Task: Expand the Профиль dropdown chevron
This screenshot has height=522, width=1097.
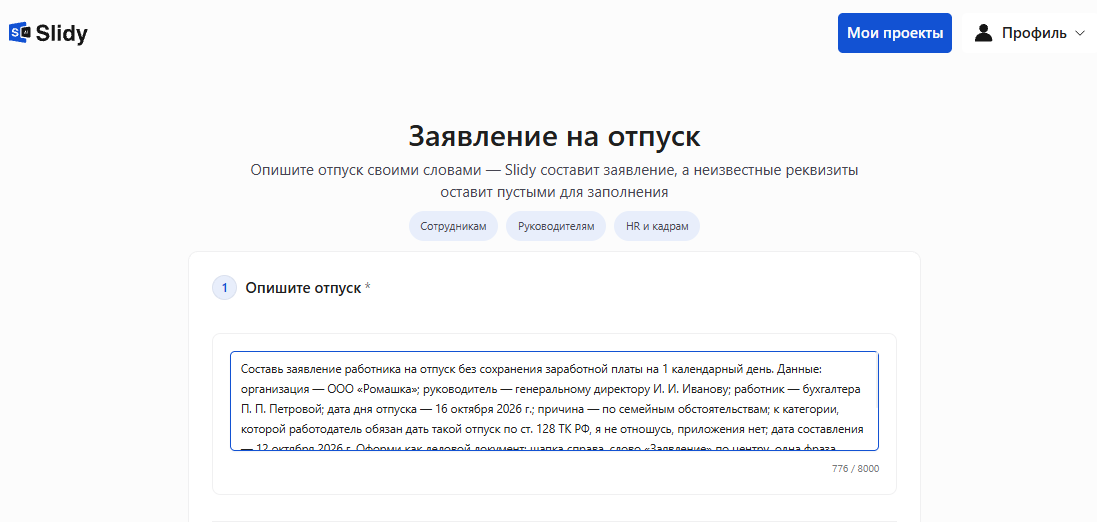Action: [1078, 33]
